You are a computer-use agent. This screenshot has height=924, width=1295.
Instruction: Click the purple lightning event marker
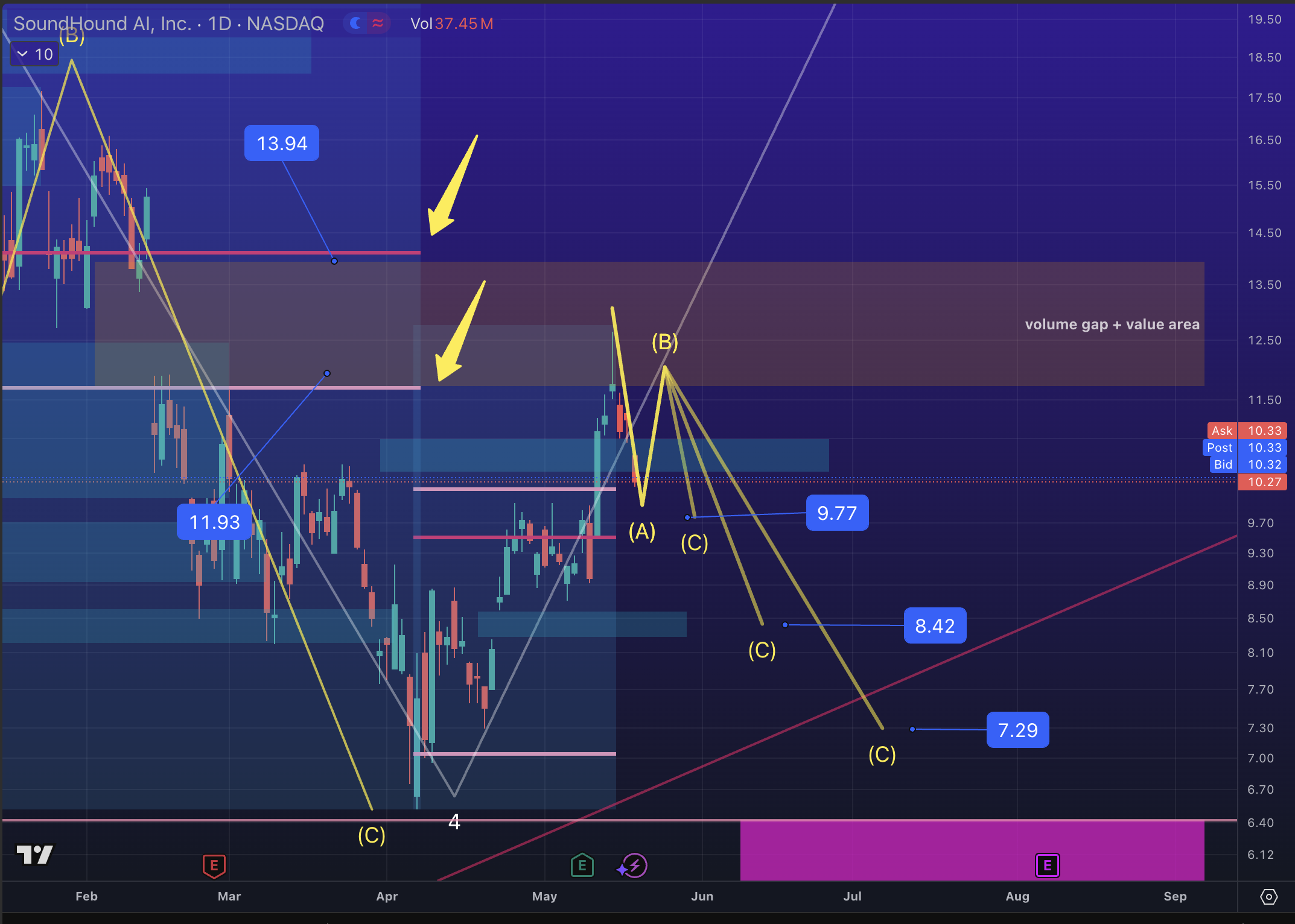[634, 866]
